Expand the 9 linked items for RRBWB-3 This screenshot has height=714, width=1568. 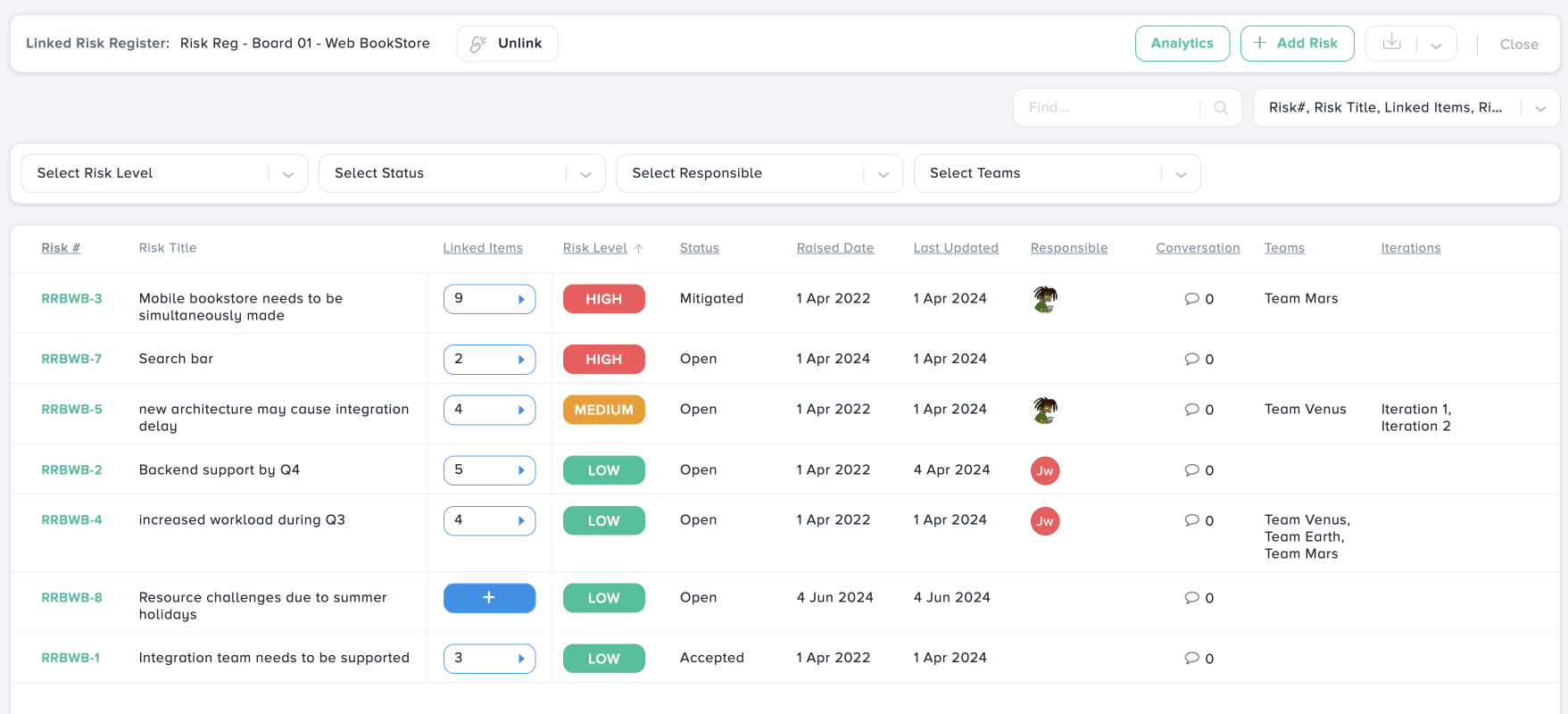point(489,299)
